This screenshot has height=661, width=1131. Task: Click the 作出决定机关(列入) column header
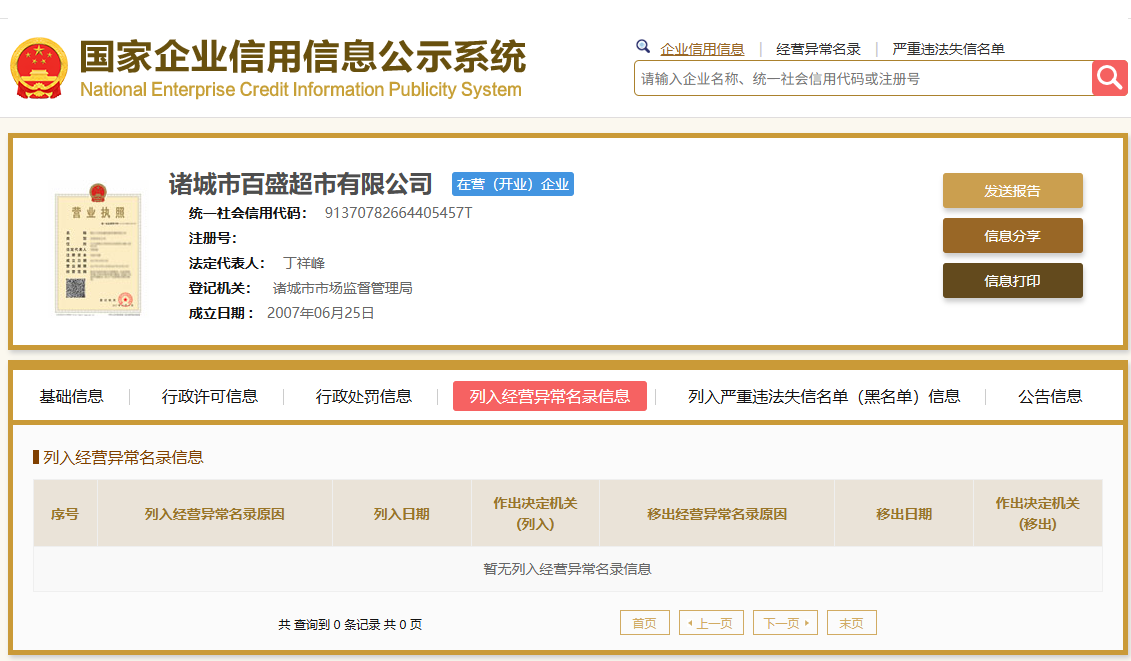pos(535,514)
